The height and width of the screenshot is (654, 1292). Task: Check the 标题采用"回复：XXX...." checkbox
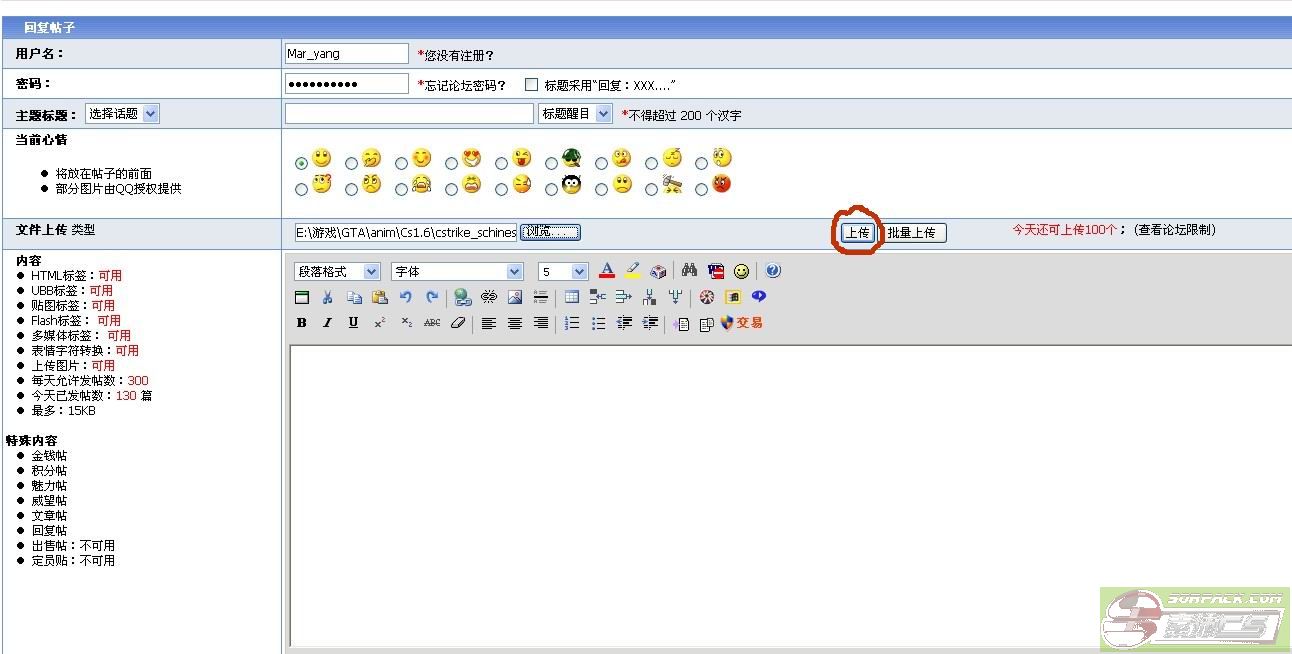click(531, 85)
